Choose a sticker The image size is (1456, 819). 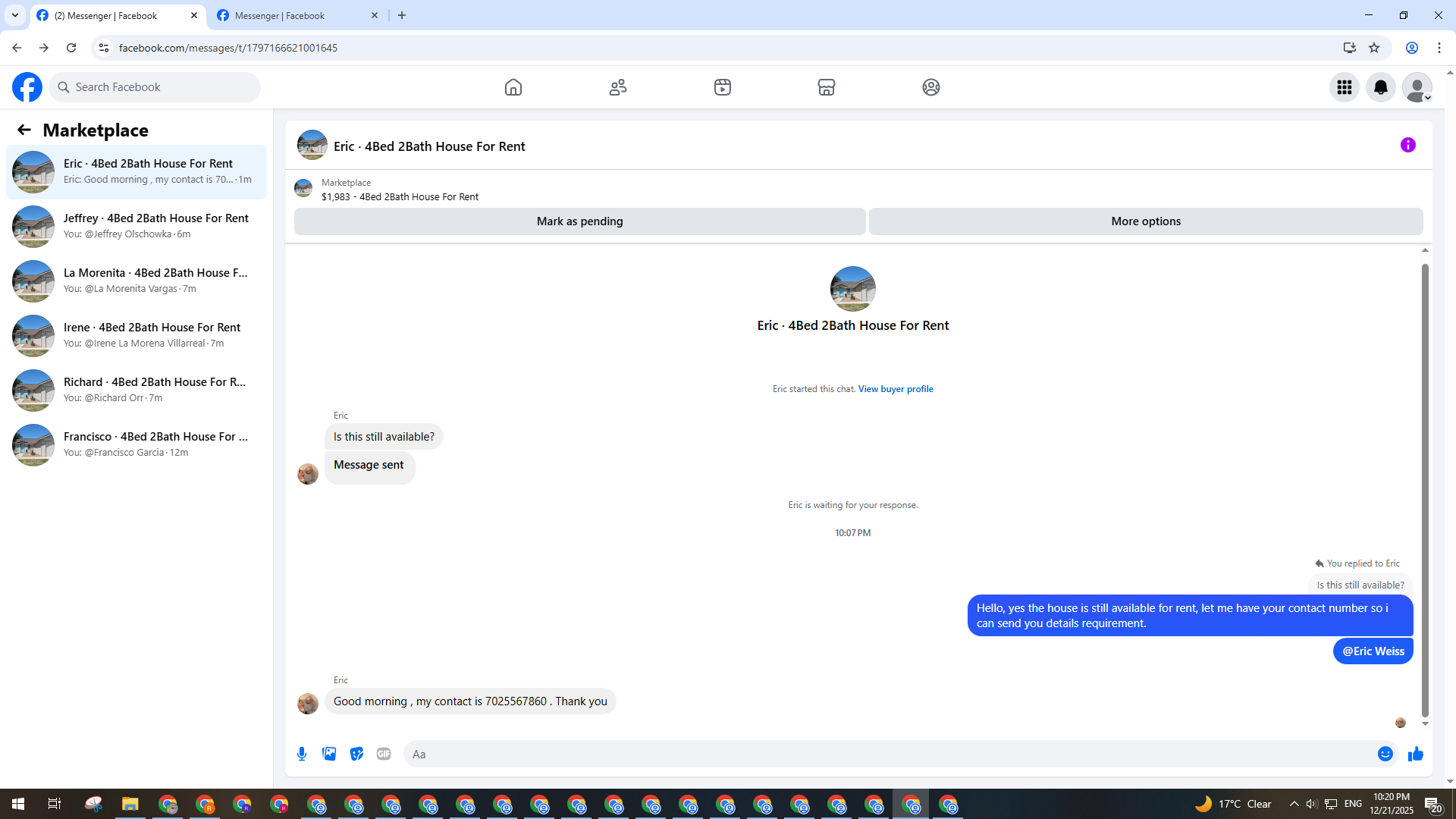[x=356, y=754]
